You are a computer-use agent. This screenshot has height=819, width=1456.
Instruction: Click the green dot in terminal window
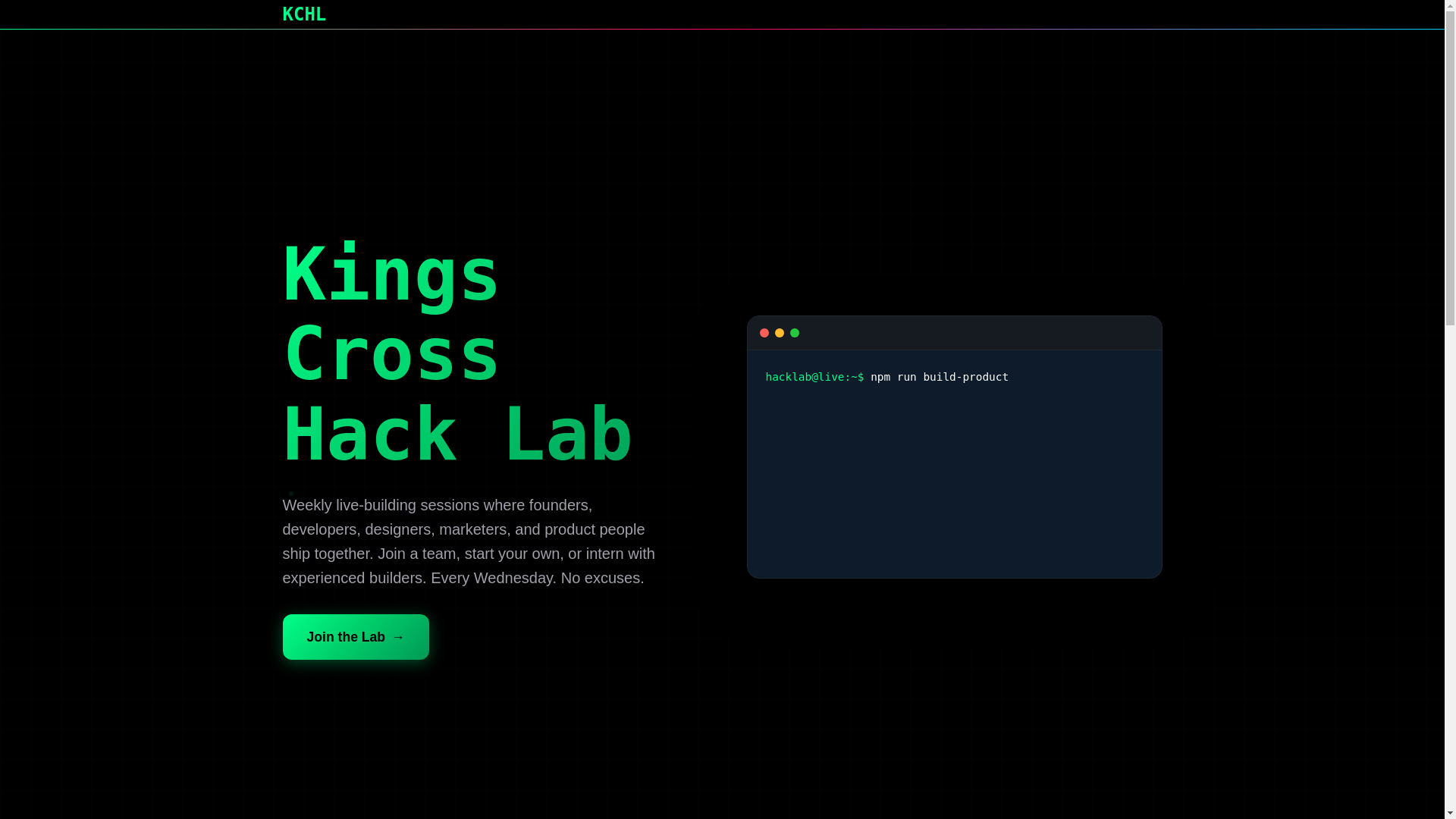pyautogui.click(x=795, y=333)
